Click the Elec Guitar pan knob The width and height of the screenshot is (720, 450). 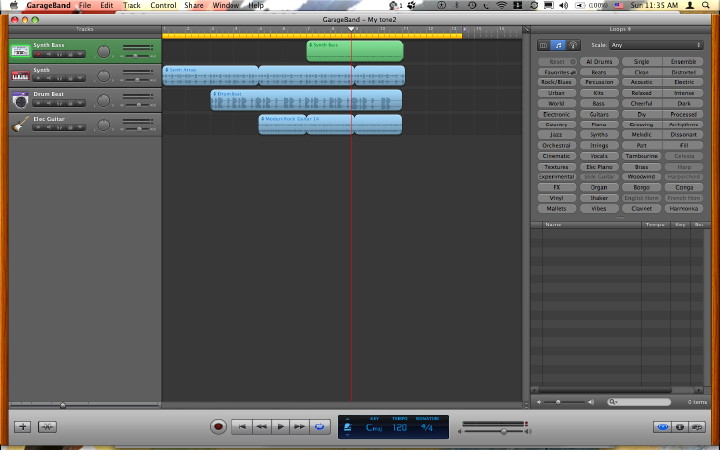click(x=104, y=124)
